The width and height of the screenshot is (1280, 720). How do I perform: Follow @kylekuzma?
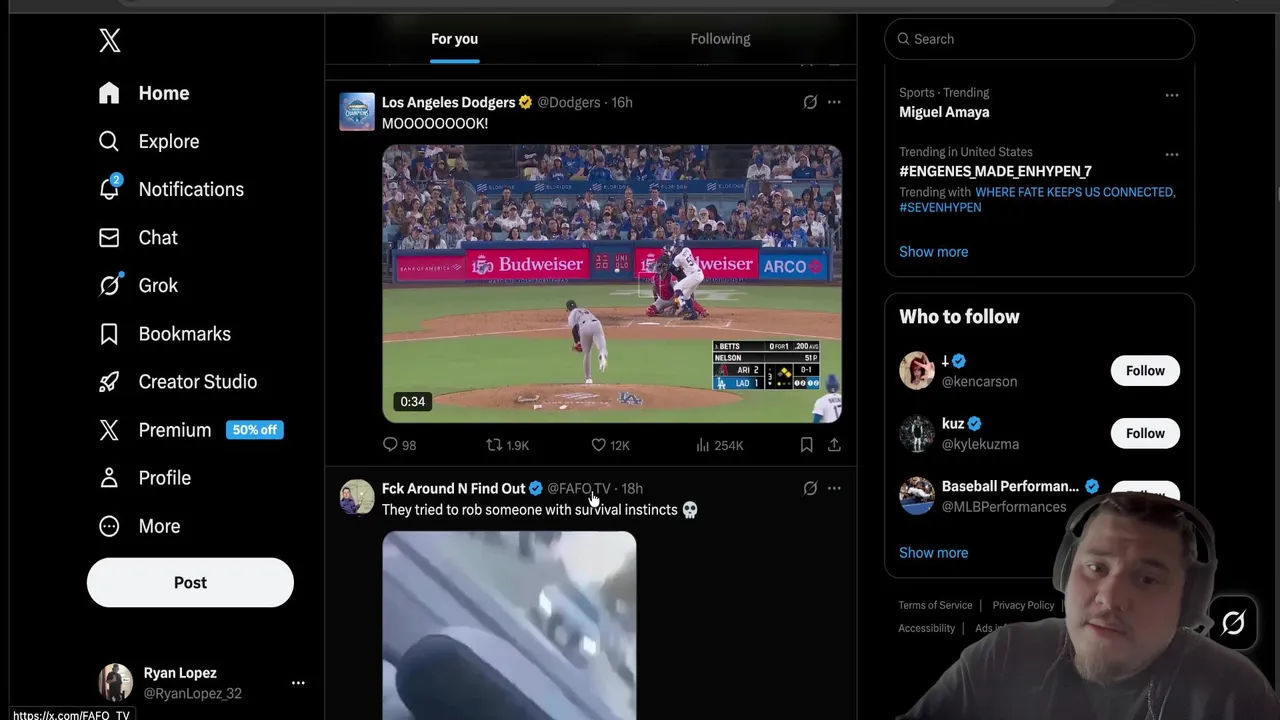1145,433
